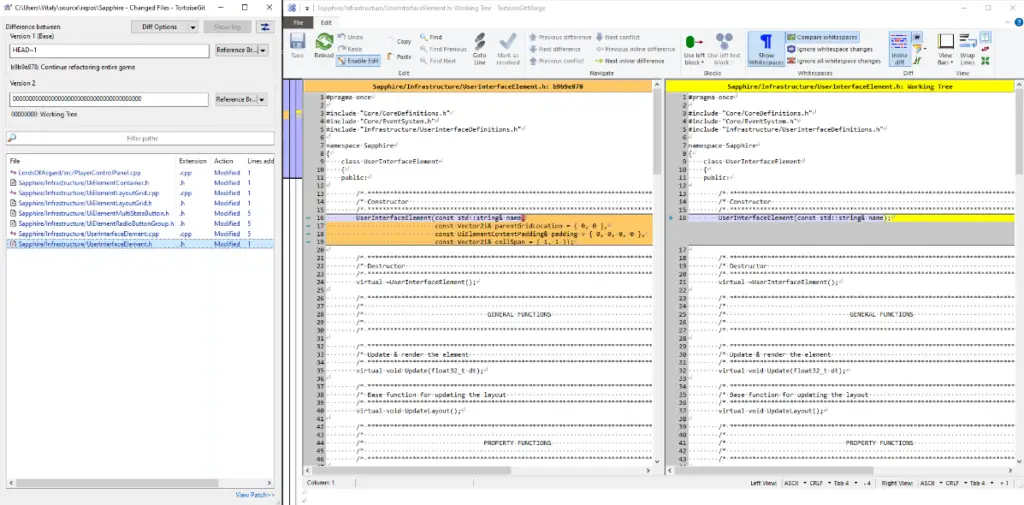The image size is (1024, 505).
Task: Click Undo in the Edit group
Action: point(351,37)
